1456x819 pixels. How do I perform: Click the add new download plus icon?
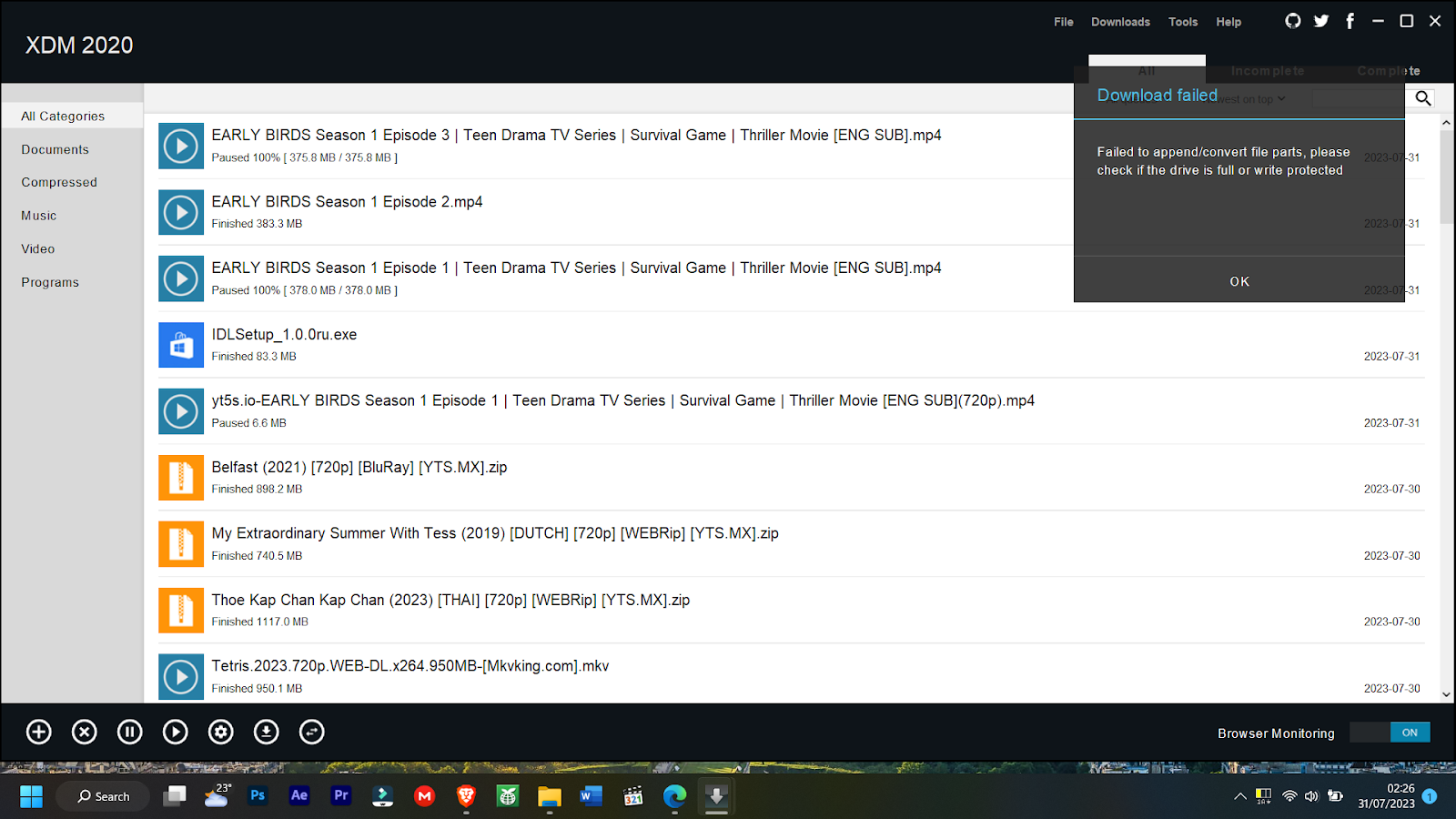coord(39,732)
